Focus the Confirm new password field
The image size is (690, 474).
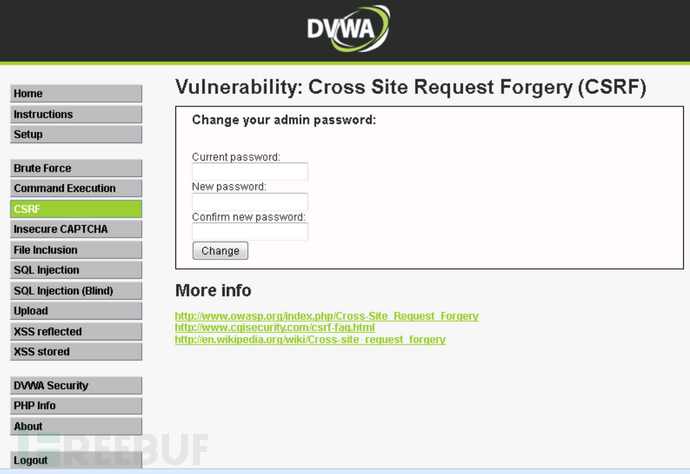[250, 231]
